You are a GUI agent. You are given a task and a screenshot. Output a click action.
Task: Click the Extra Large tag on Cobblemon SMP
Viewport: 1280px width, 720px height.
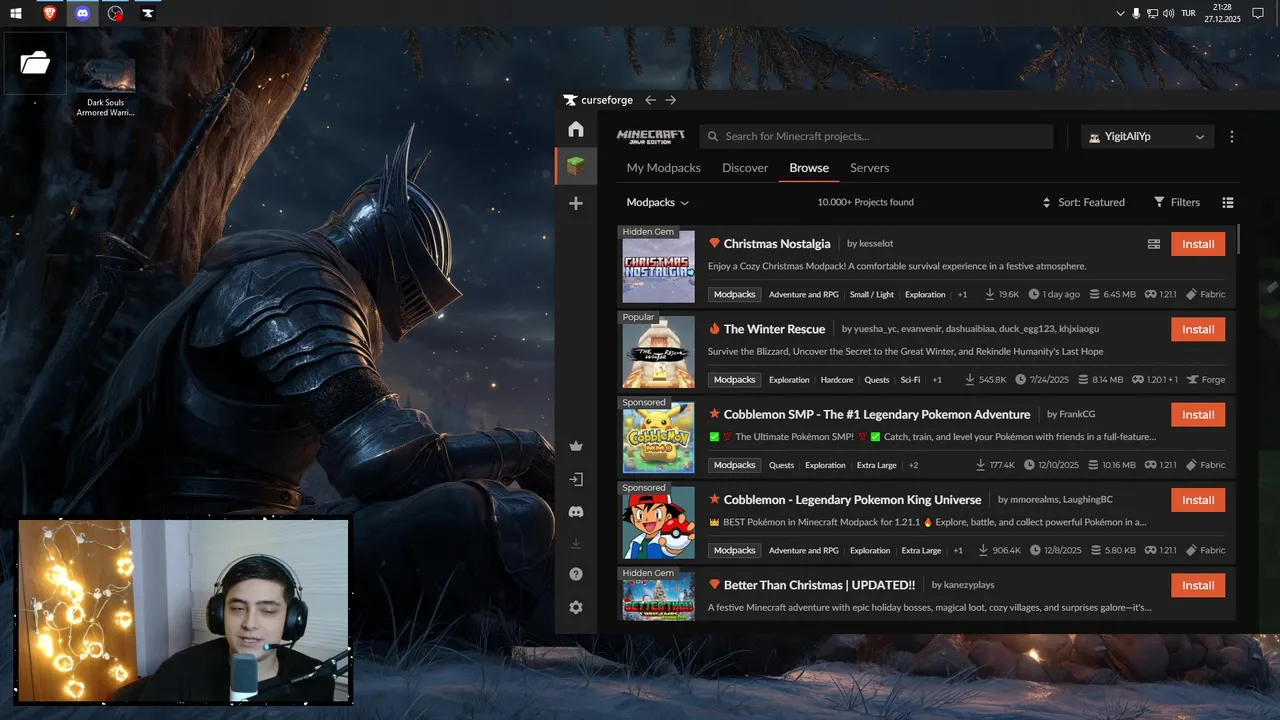[x=876, y=465]
